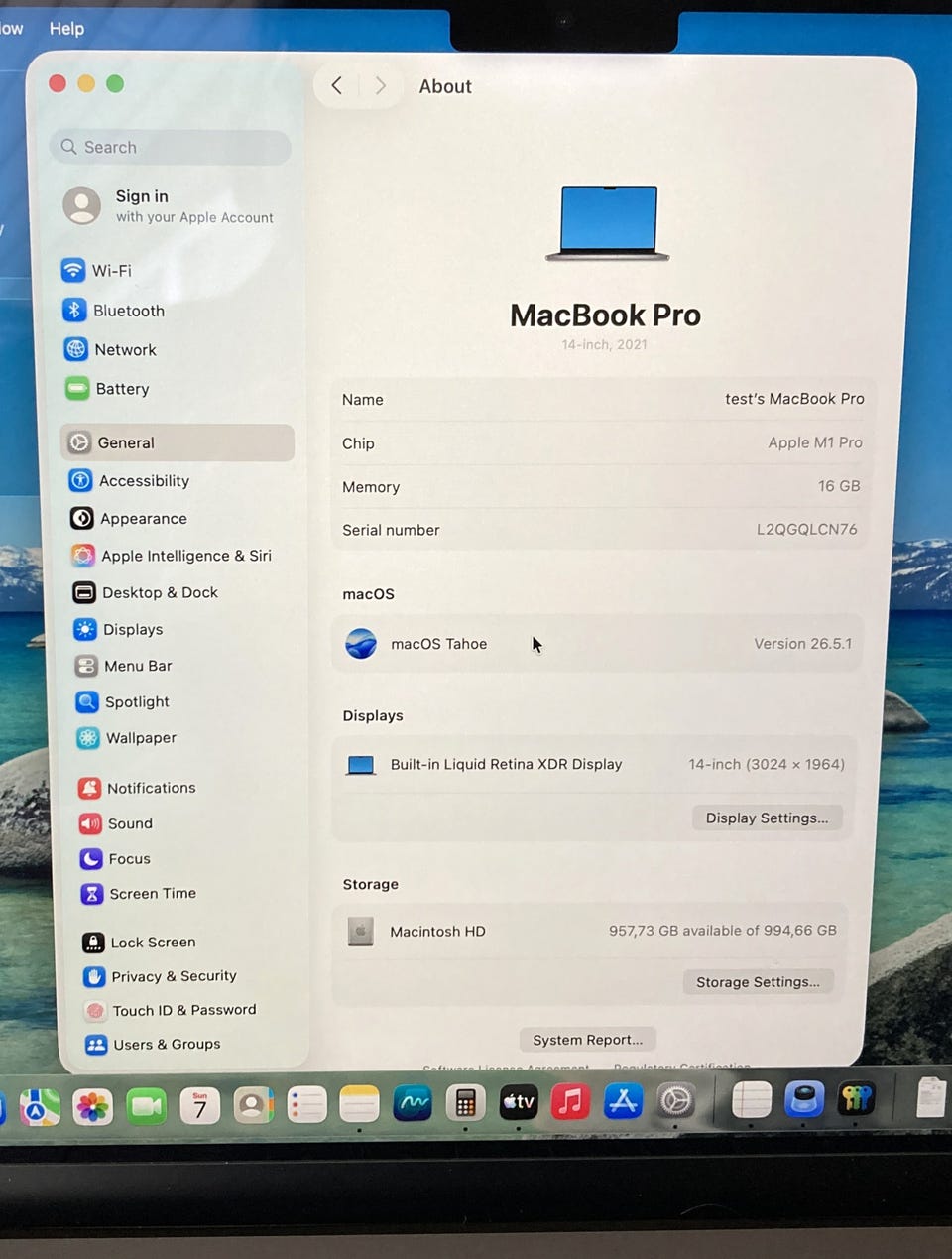
Task: Click the serial number L2QGQLCN76
Action: [806, 529]
